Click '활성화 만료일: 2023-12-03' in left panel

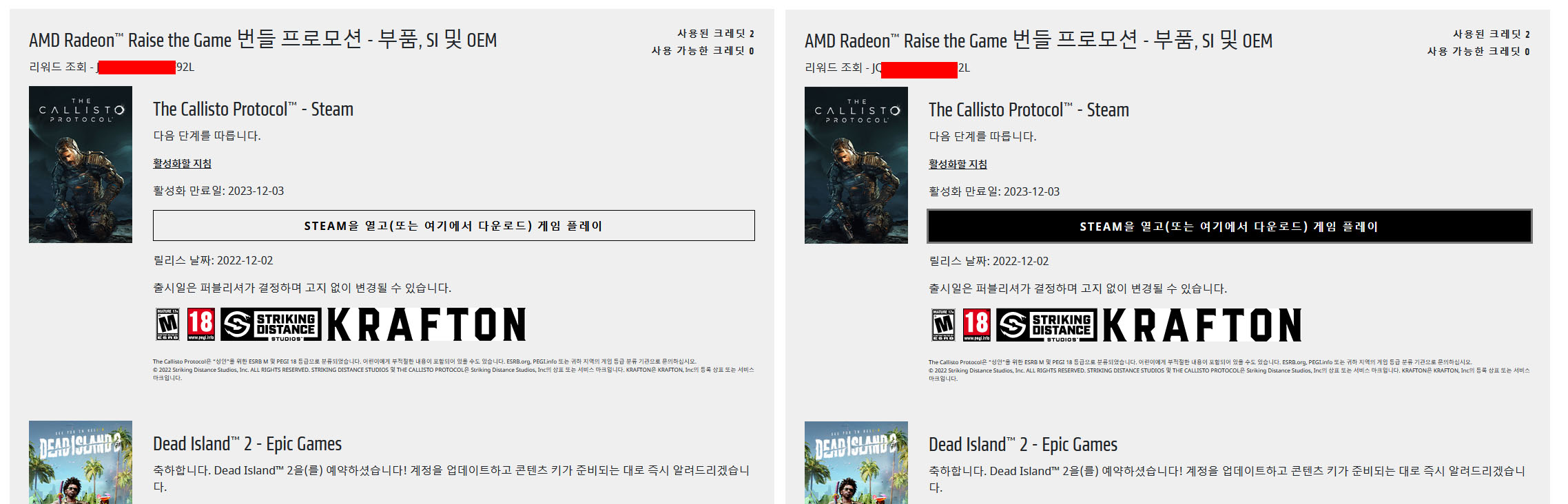pyautogui.click(x=218, y=191)
